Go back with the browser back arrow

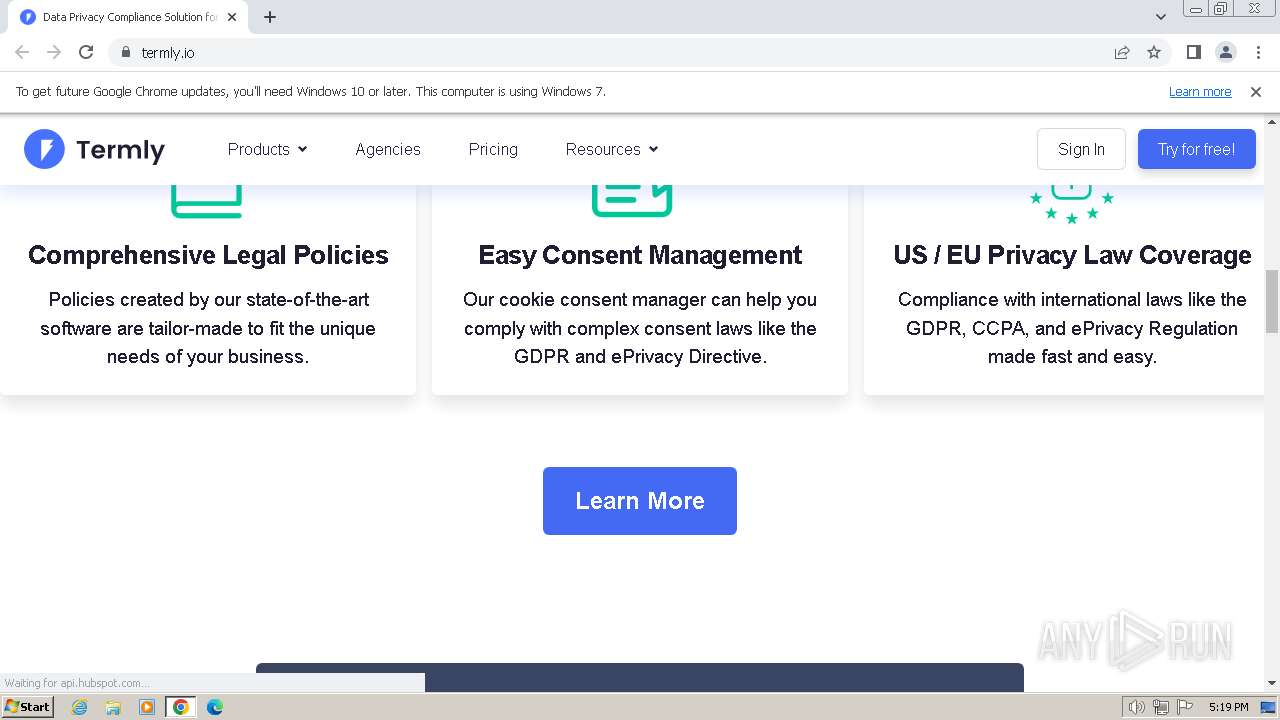(x=22, y=52)
